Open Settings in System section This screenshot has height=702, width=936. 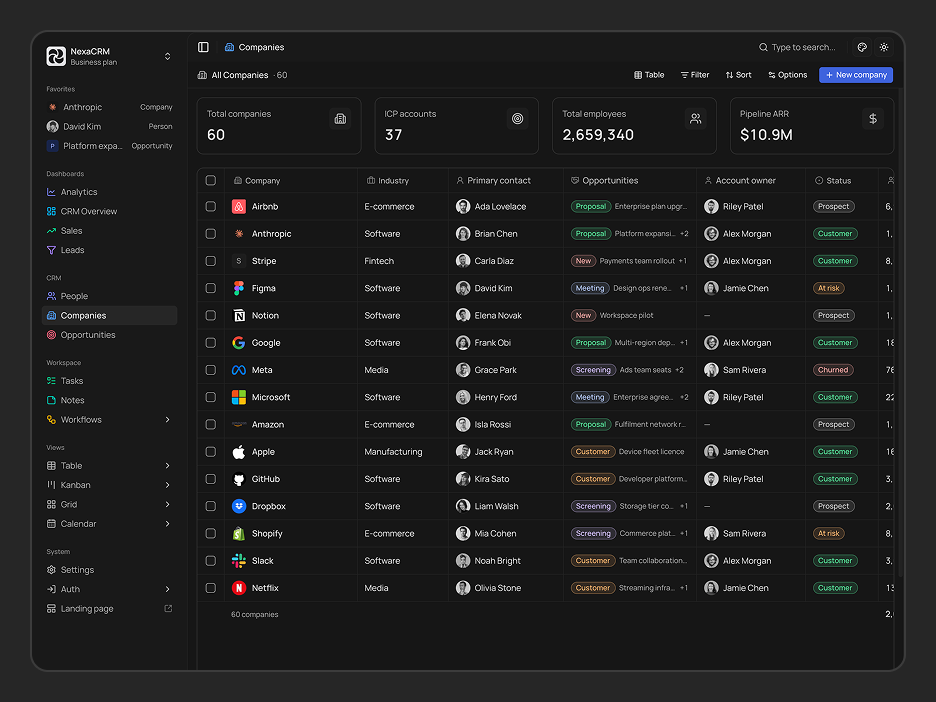click(109, 570)
